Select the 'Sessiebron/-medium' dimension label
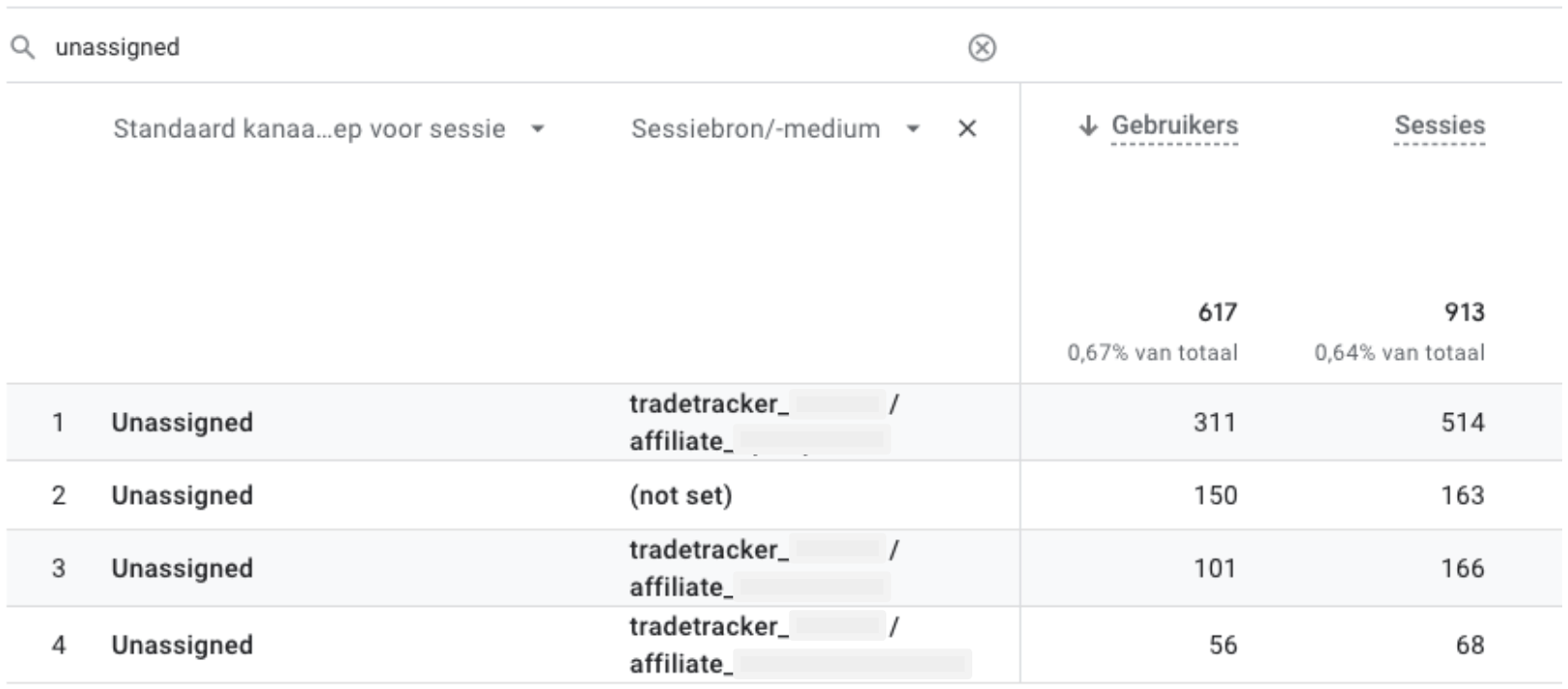Screen dimensions: 1568x689 755,128
